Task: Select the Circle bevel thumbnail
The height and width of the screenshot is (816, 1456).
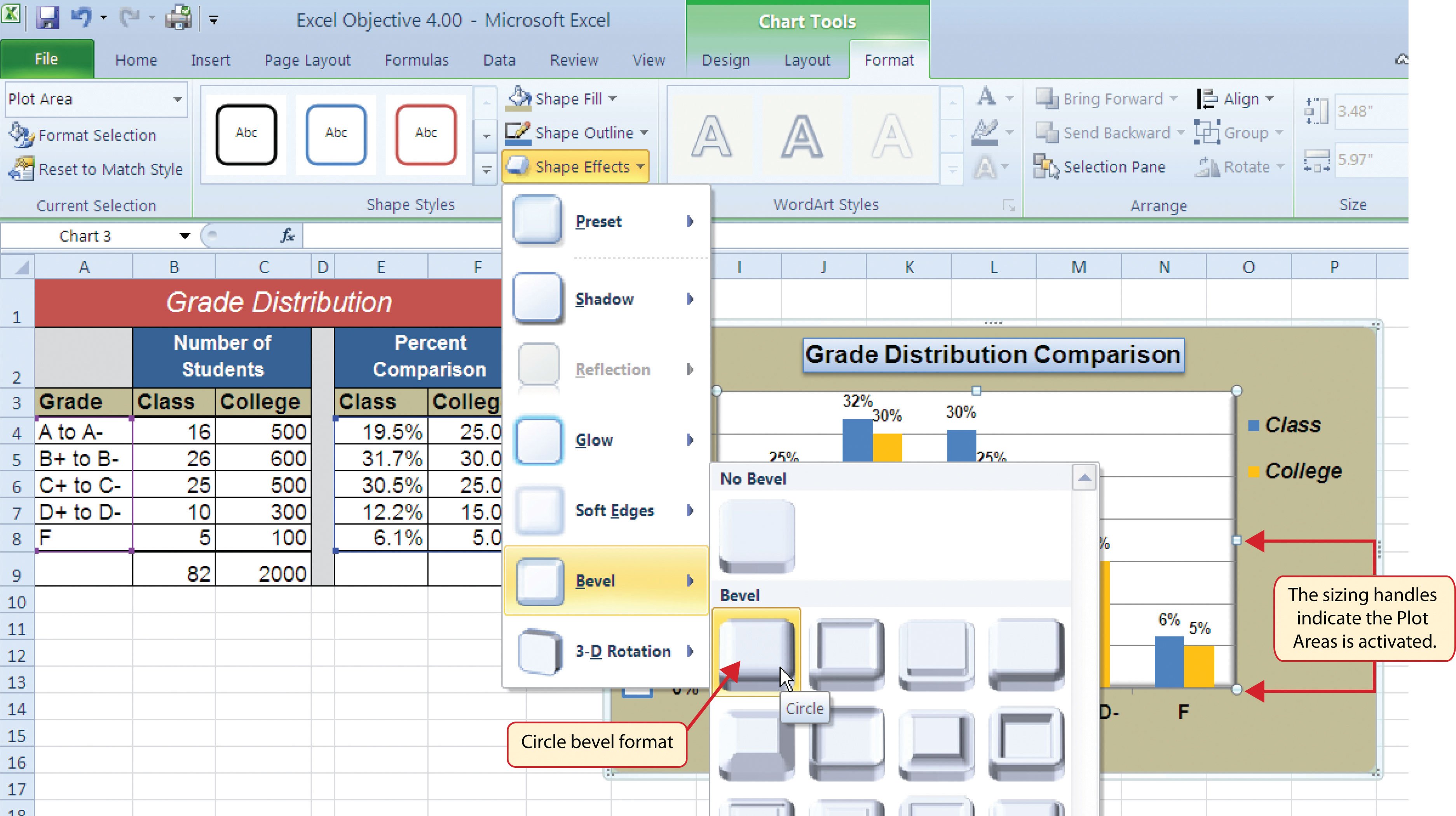Action: tap(756, 654)
